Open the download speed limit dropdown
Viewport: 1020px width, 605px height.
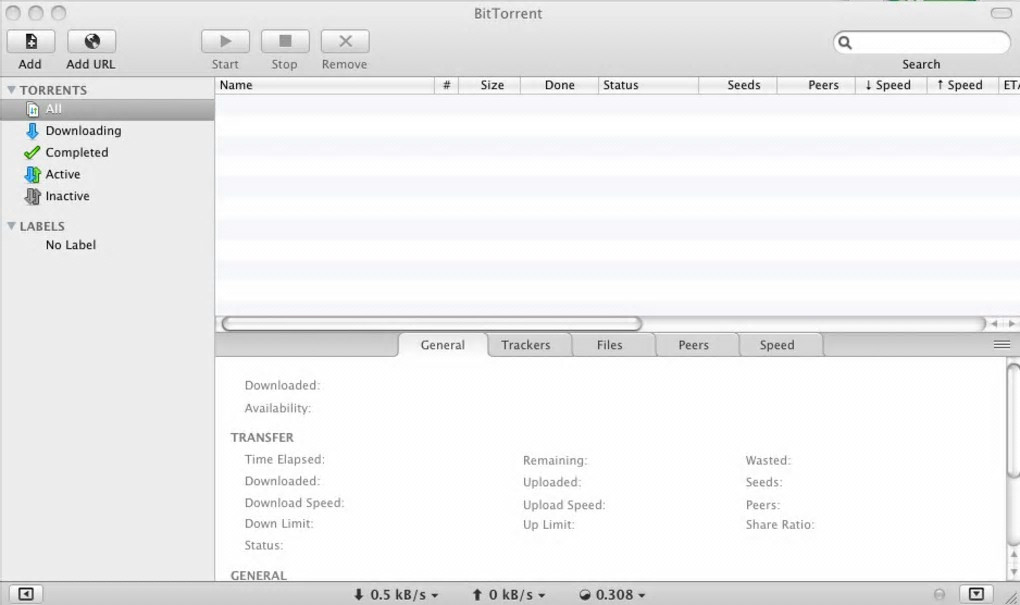[396, 595]
